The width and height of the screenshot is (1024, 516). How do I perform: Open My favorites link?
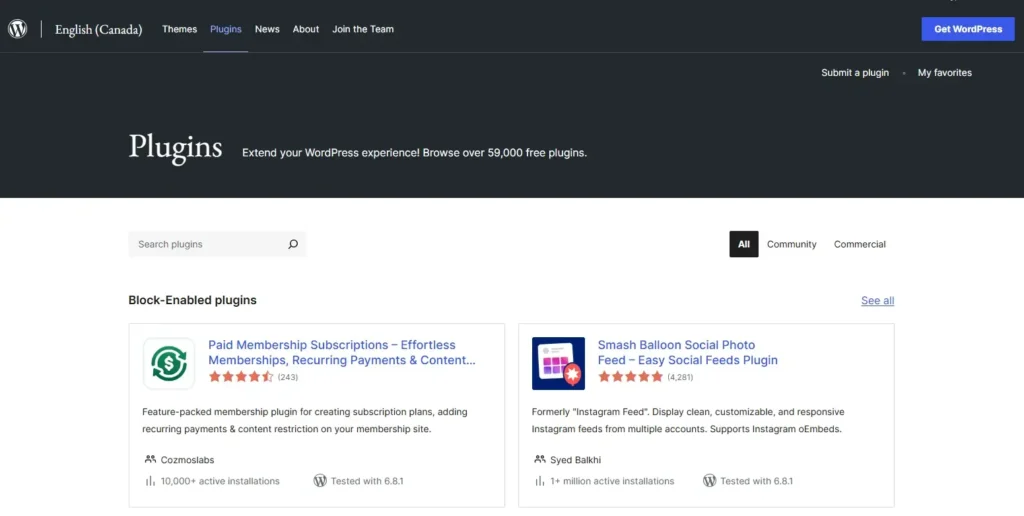tap(944, 73)
